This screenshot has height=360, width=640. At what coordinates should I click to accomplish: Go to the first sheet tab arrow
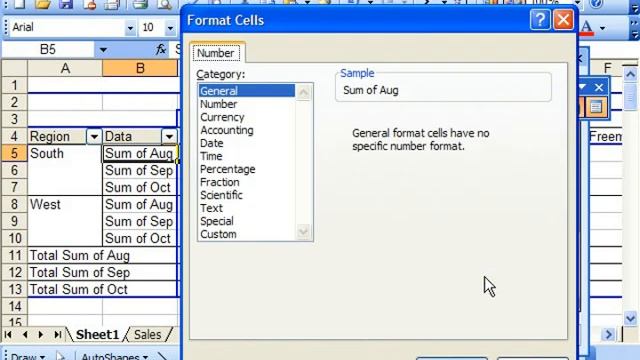[8, 335]
